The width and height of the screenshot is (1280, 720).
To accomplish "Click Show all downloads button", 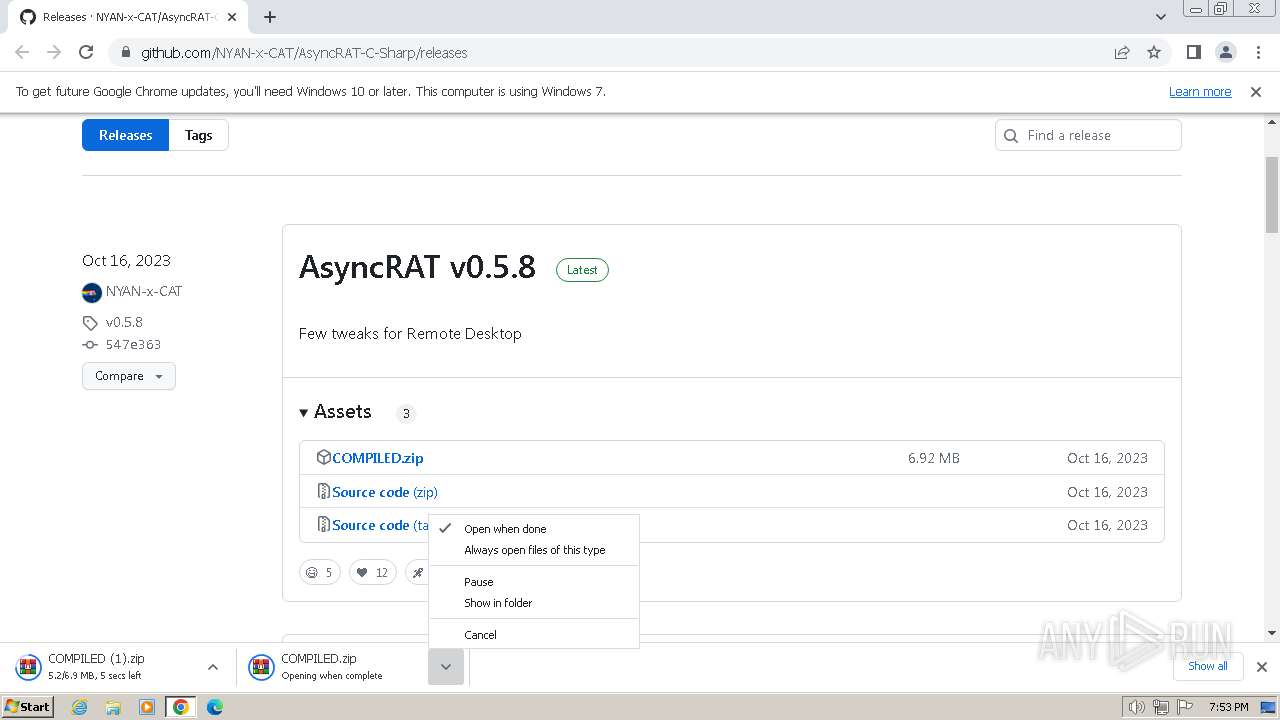I will pos(1207,666).
